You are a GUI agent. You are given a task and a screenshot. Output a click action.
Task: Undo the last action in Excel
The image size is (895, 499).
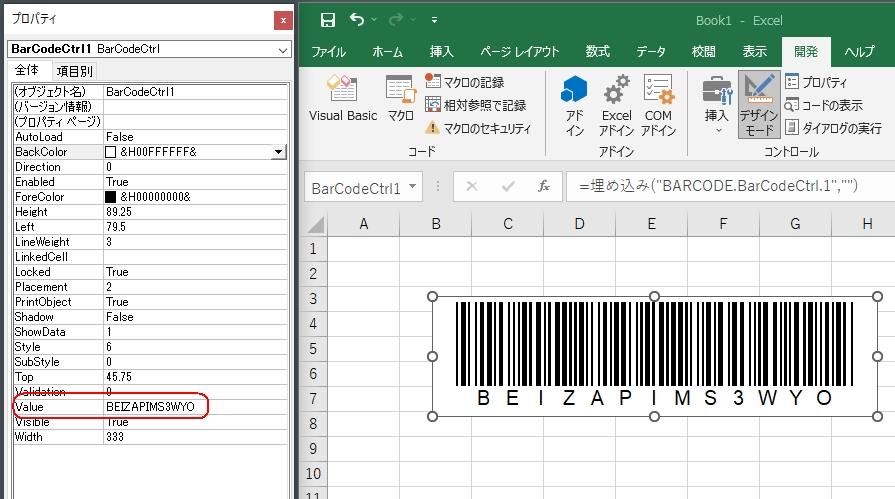point(357,20)
